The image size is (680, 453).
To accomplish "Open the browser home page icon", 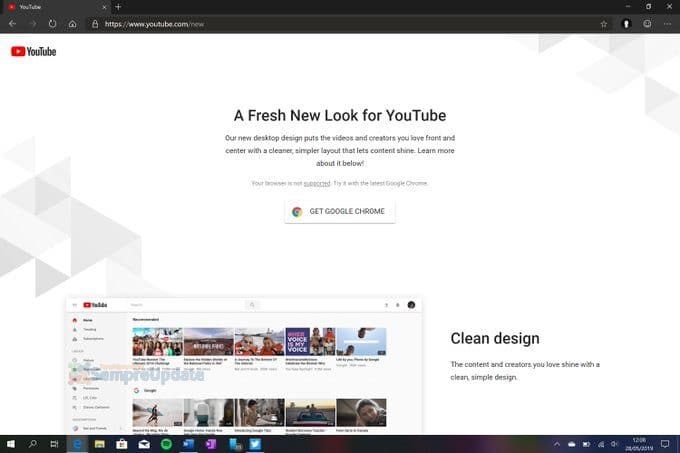I will pos(72,24).
